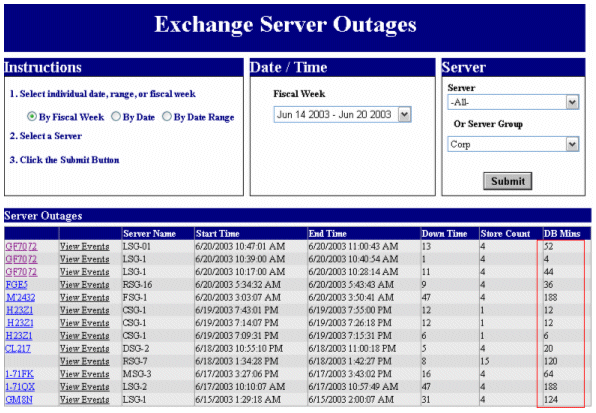This screenshot has height=413, width=596.
Task: Click the Server Name column header
Action: click(x=149, y=234)
